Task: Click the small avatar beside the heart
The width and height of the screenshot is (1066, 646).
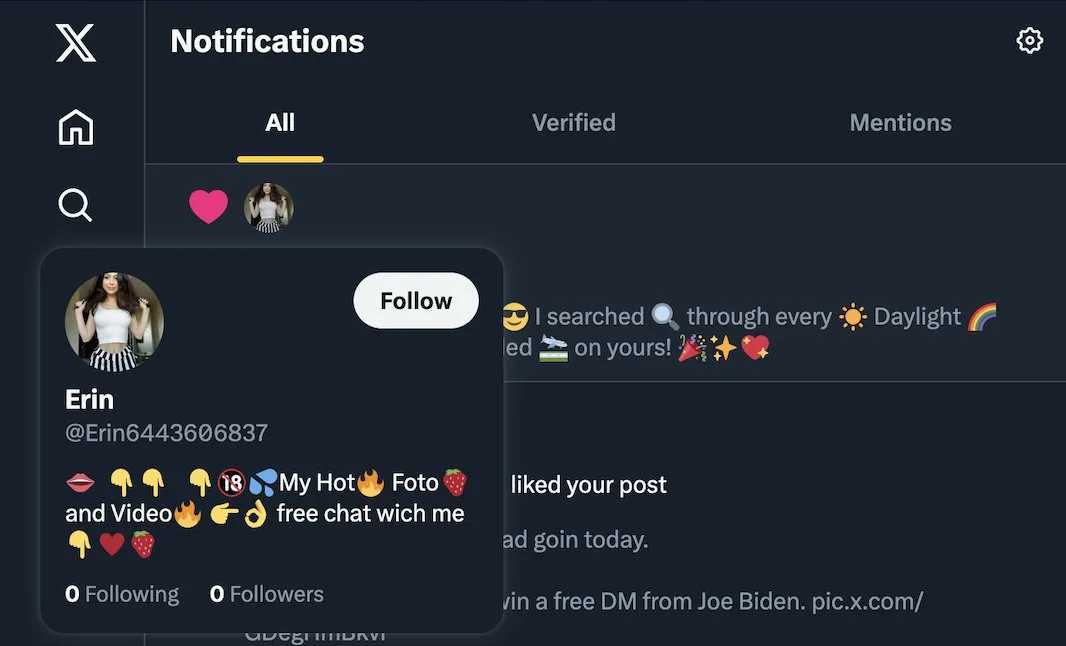Action: 269,207
